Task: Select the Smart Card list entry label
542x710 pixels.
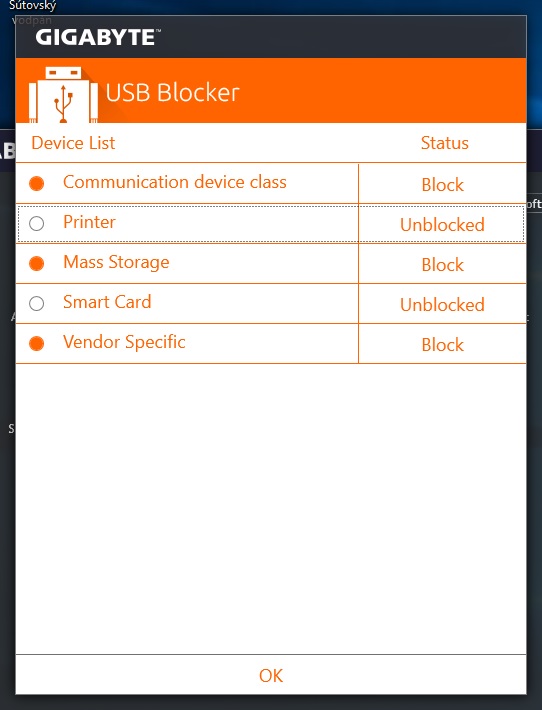Action: click(x=107, y=302)
